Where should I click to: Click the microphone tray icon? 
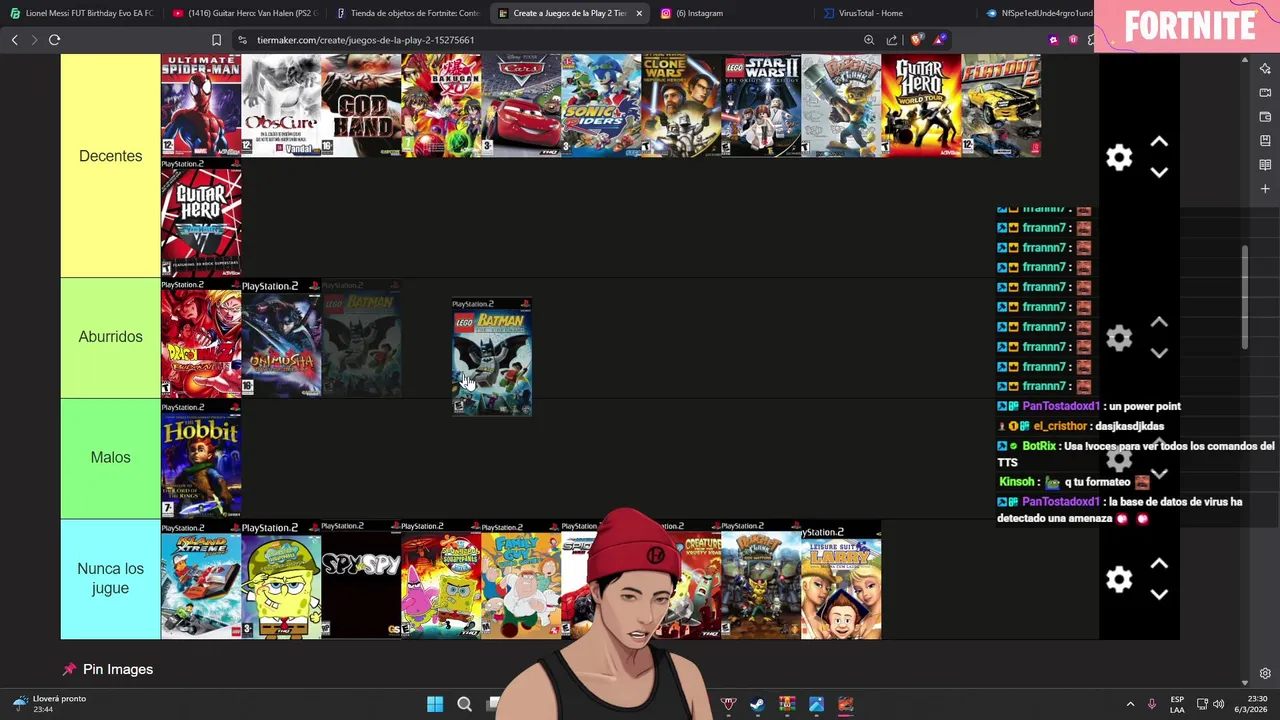tap(1152, 704)
